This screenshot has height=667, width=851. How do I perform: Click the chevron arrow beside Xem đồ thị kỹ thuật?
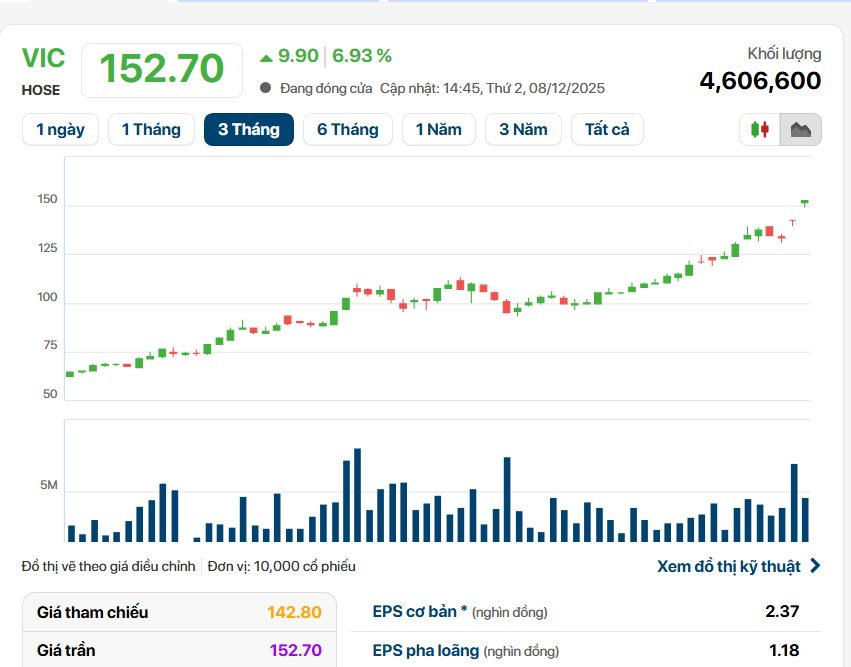815,566
